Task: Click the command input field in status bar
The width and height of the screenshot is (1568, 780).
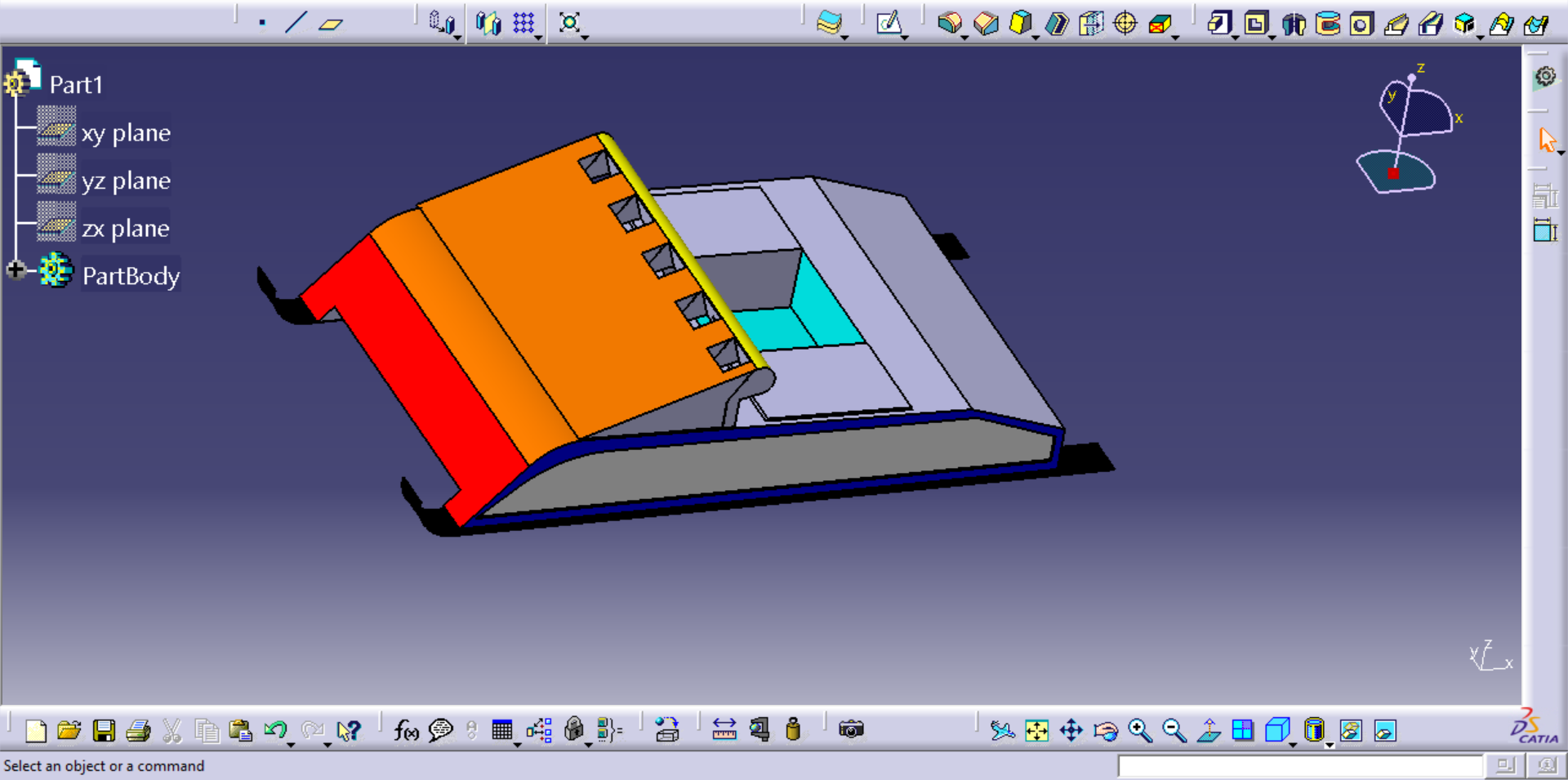Action: (x=1300, y=766)
